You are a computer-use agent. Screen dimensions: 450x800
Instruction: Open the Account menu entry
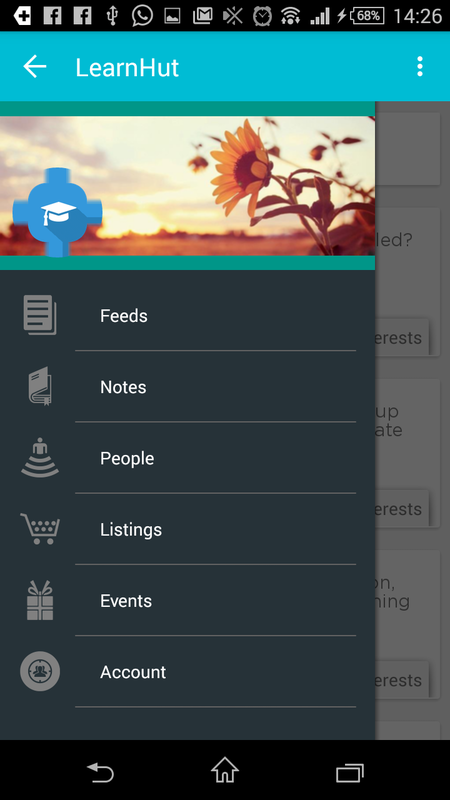click(x=187, y=672)
